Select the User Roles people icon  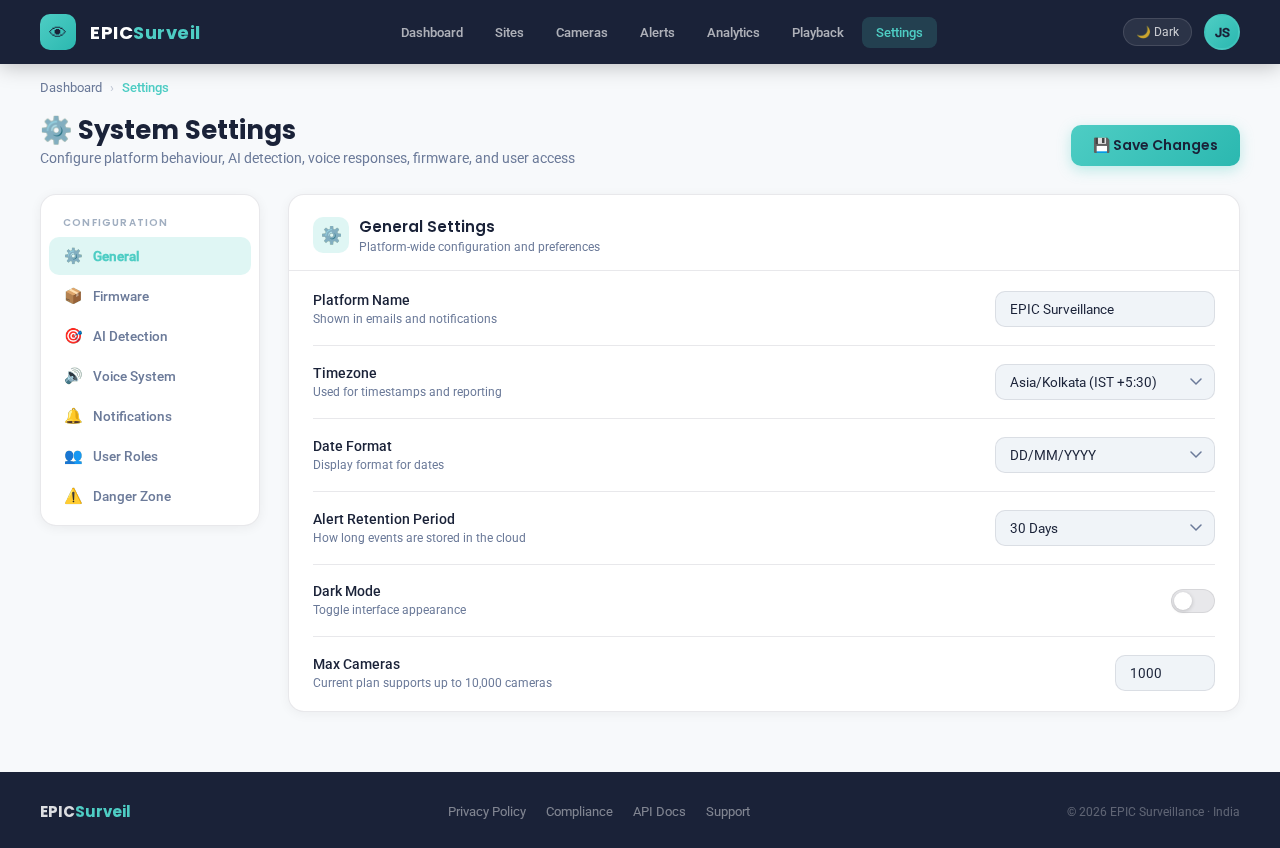coord(73,456)
